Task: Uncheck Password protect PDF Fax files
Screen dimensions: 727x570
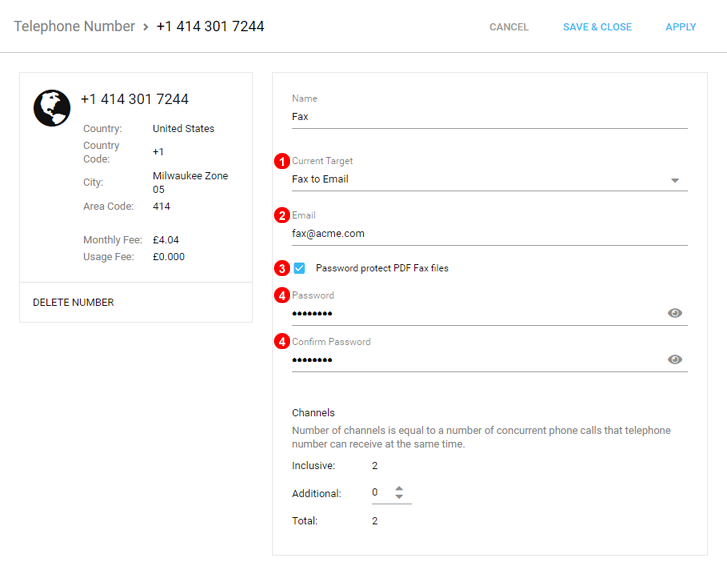Action: click(300, 268)
